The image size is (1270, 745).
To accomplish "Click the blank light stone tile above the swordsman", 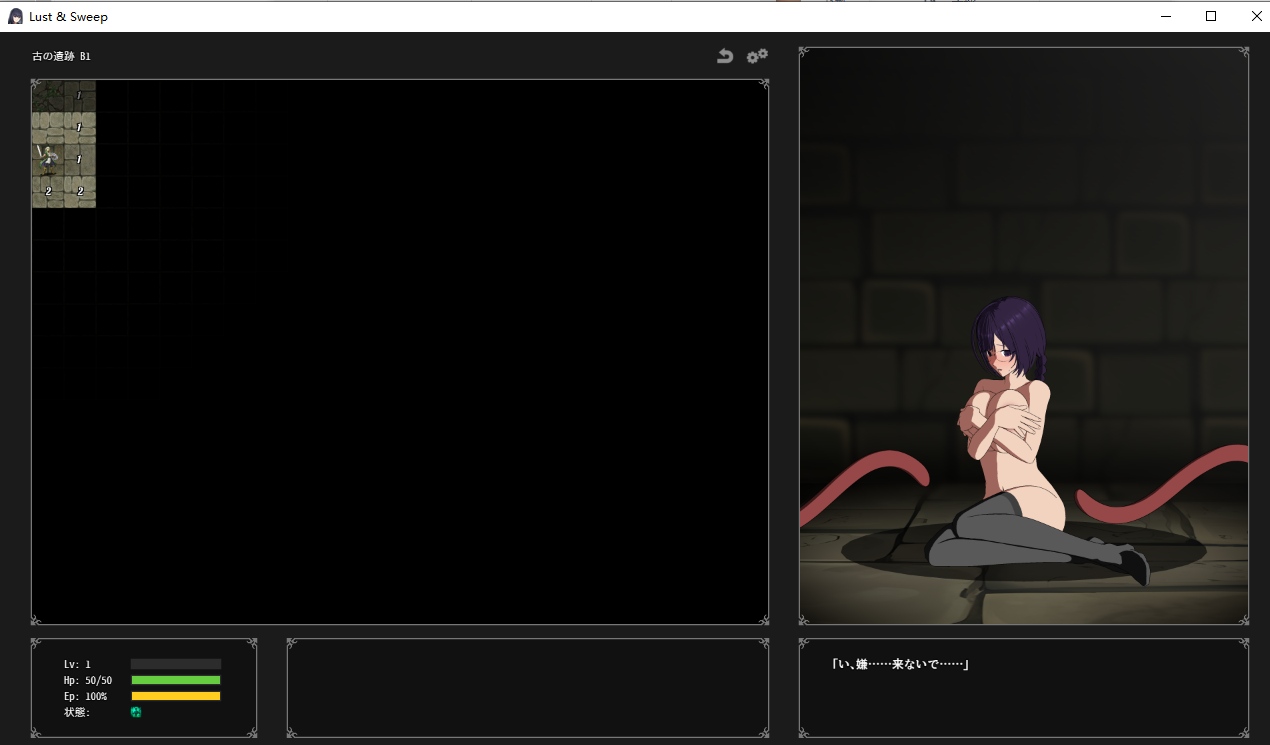I will click(48, 128).
